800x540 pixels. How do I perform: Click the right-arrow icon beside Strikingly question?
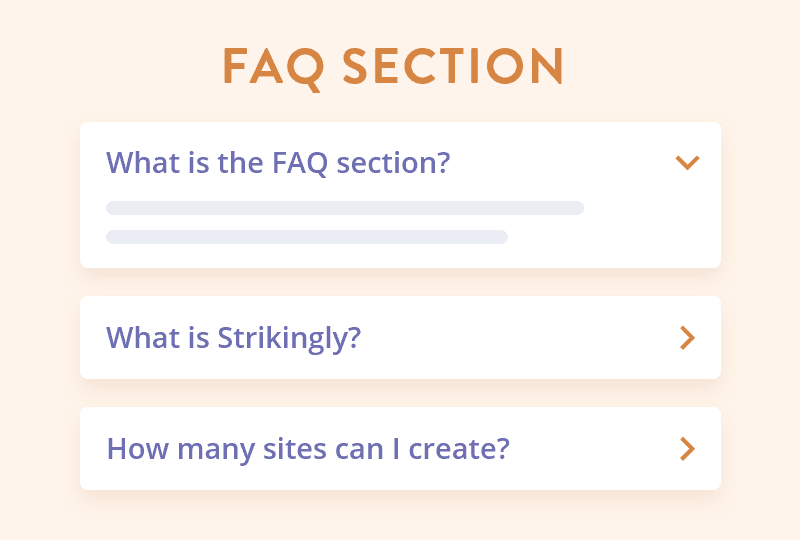(687, 338)
